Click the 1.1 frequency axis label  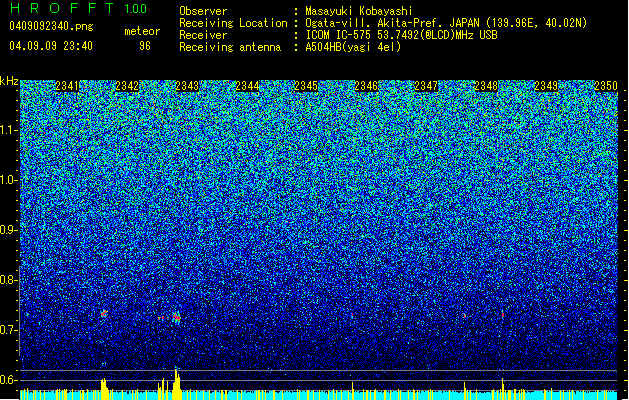(9, 130)
